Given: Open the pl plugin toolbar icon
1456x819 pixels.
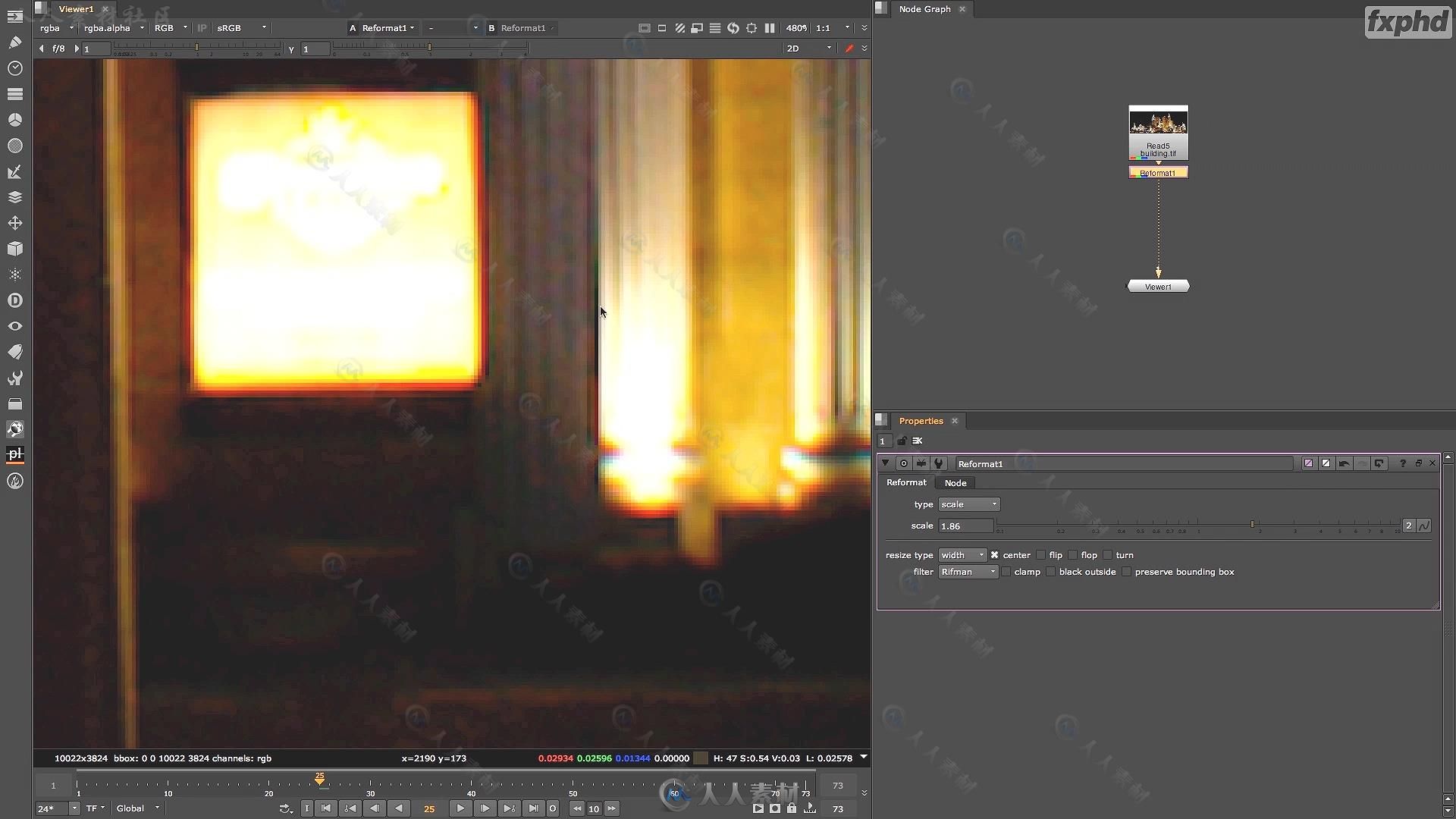Looking at the screenshot, I should (x=14, y=454).
